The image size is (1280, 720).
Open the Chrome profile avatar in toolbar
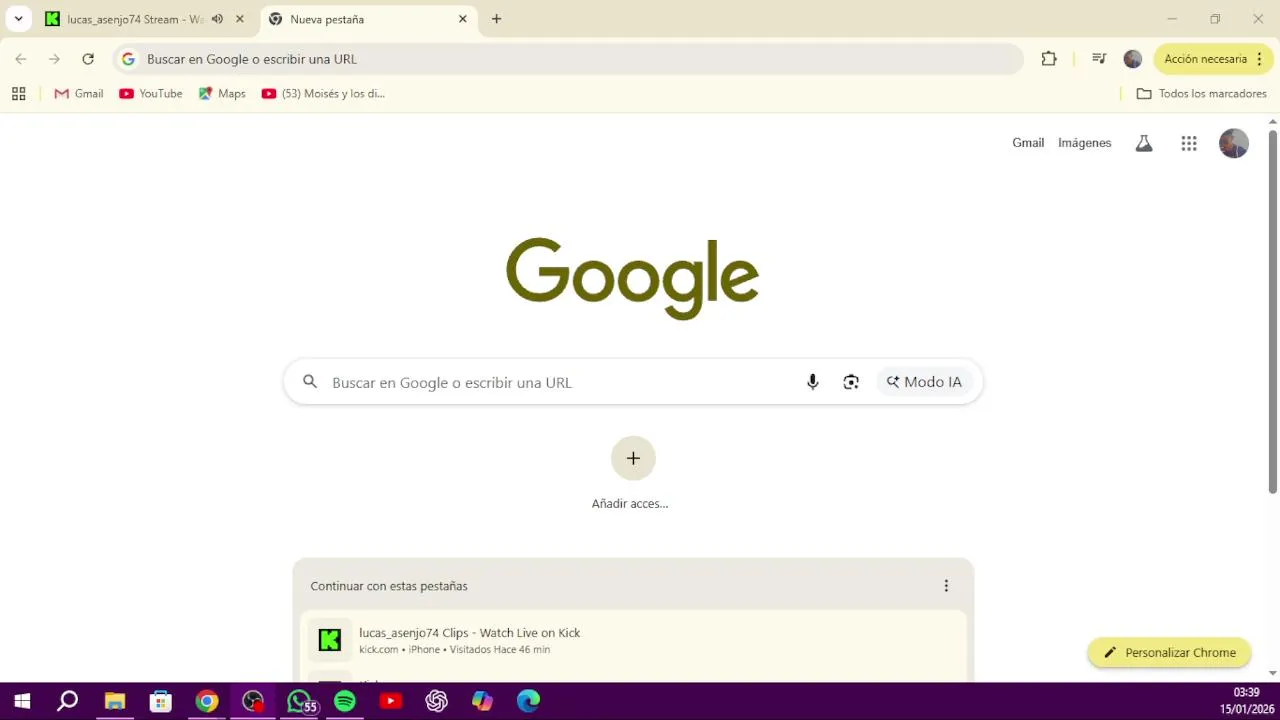click(1133, 59)
